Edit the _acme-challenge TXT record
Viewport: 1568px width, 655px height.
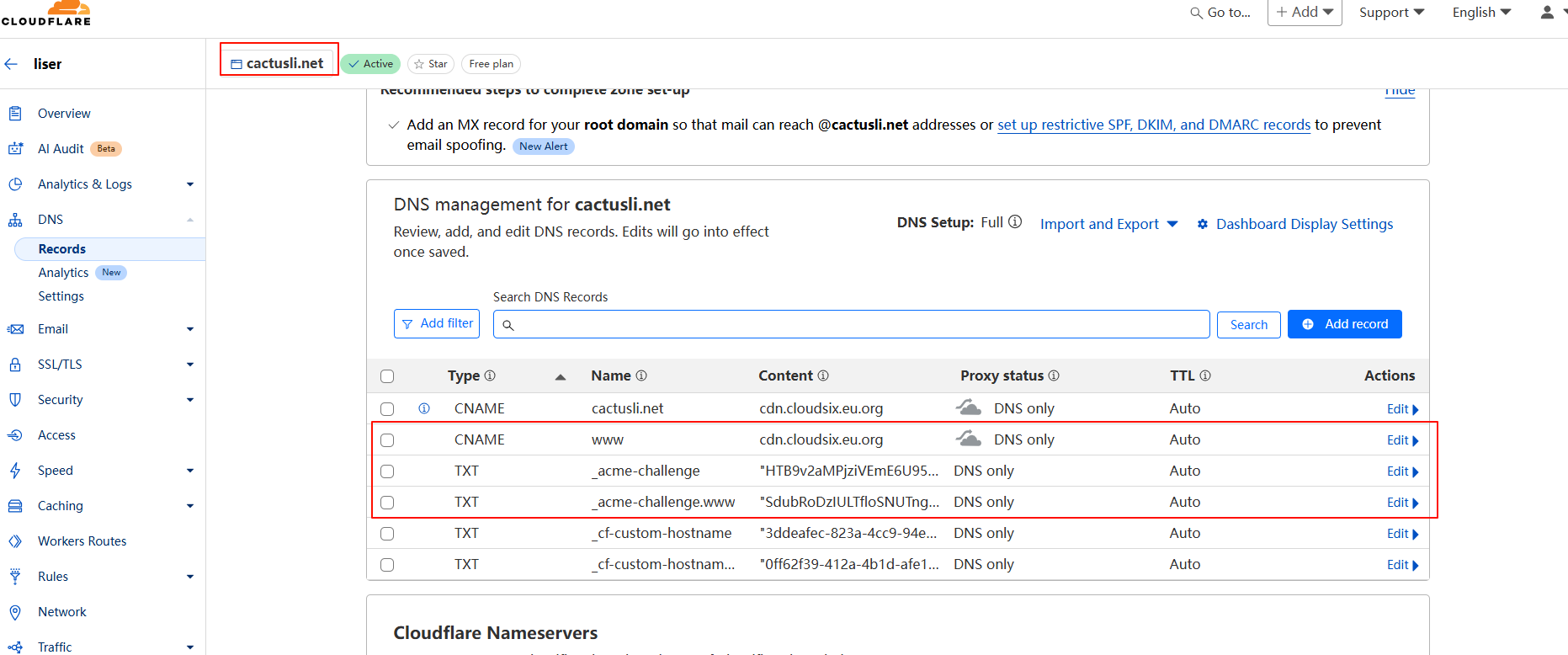[1402, 471]
